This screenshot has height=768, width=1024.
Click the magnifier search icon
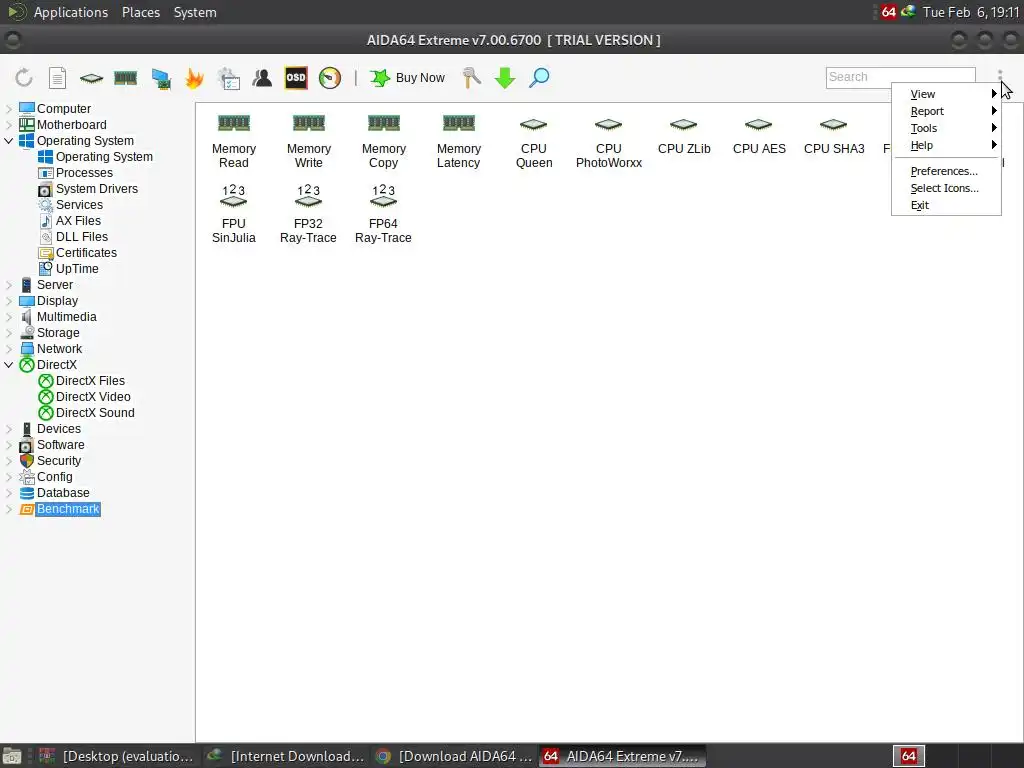point(539,77)
